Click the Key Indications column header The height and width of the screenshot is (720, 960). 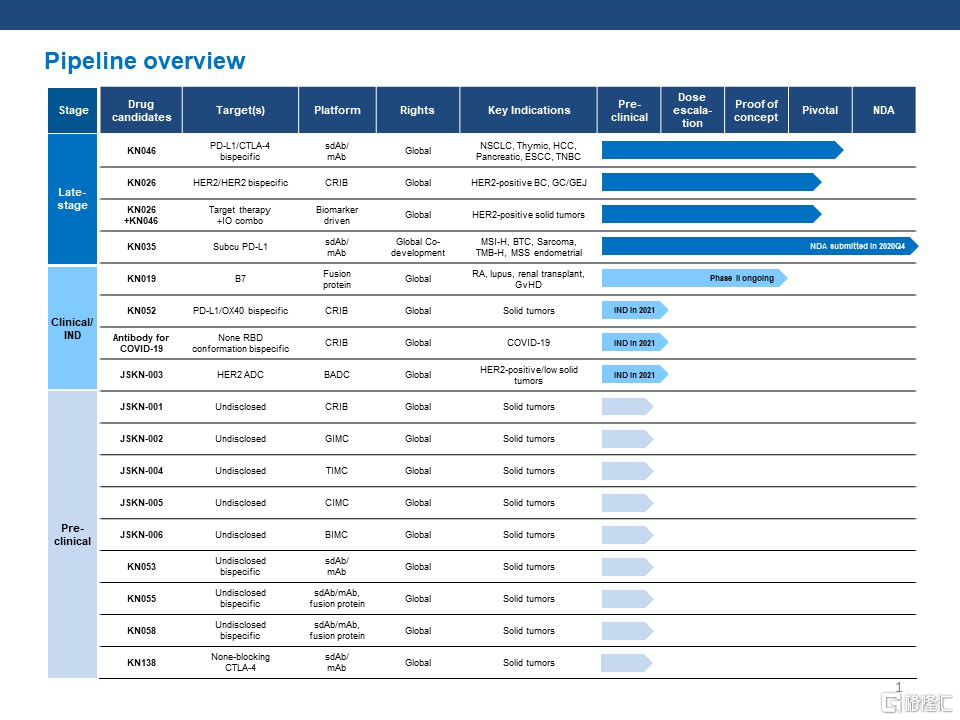point(529,110)
